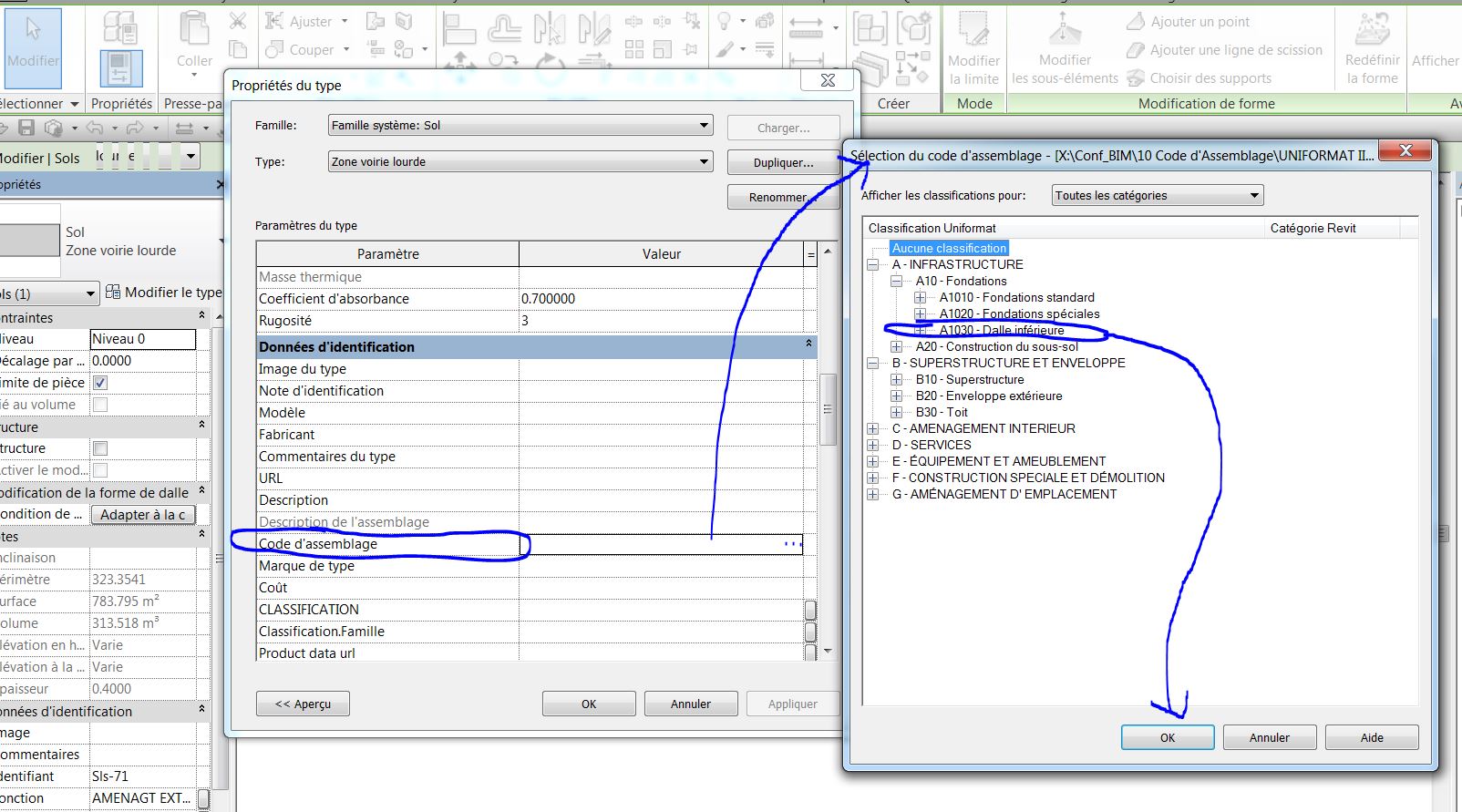
Task: Toggle the Structure checkbox in properties
Action: coord(100,448)
